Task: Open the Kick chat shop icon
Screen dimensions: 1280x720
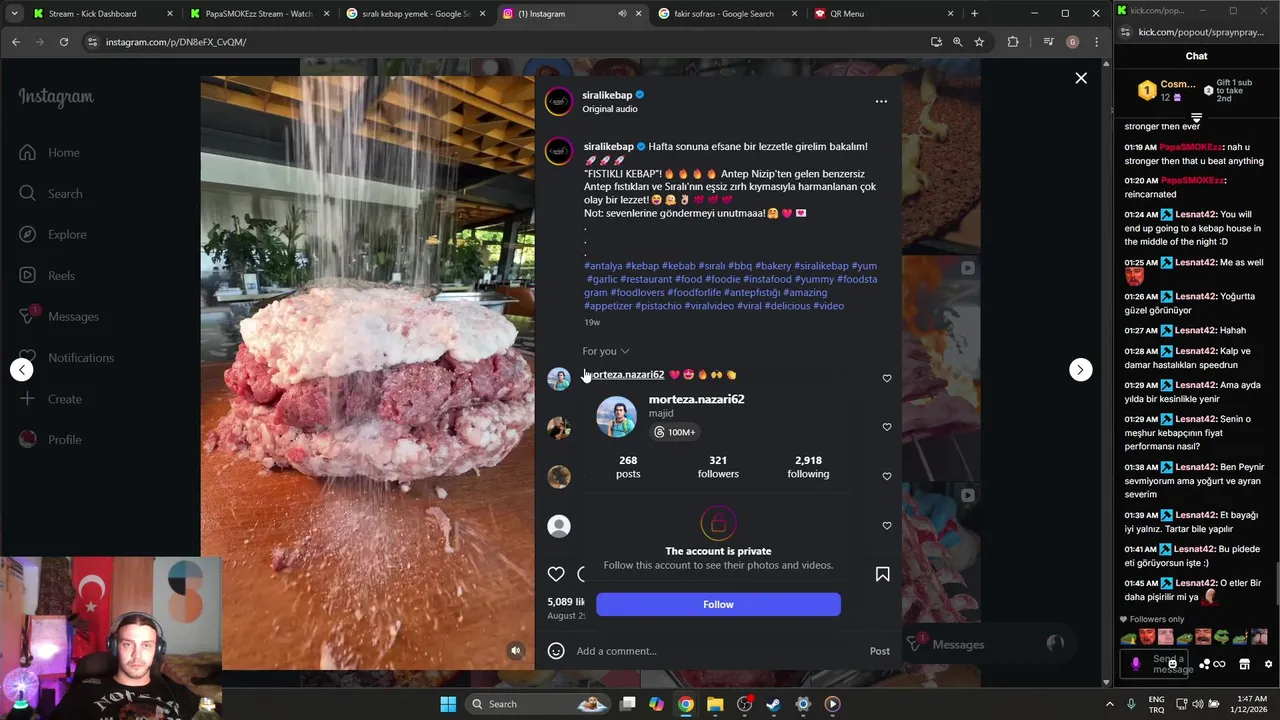Action: [1244, 664]
